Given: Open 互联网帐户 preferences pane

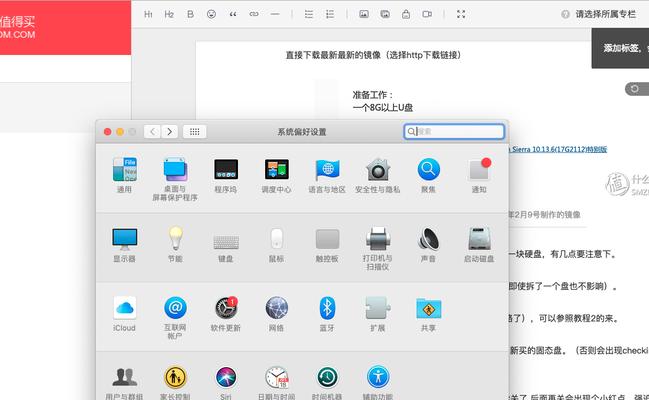Looking at the screenshot, I should 175,318.
